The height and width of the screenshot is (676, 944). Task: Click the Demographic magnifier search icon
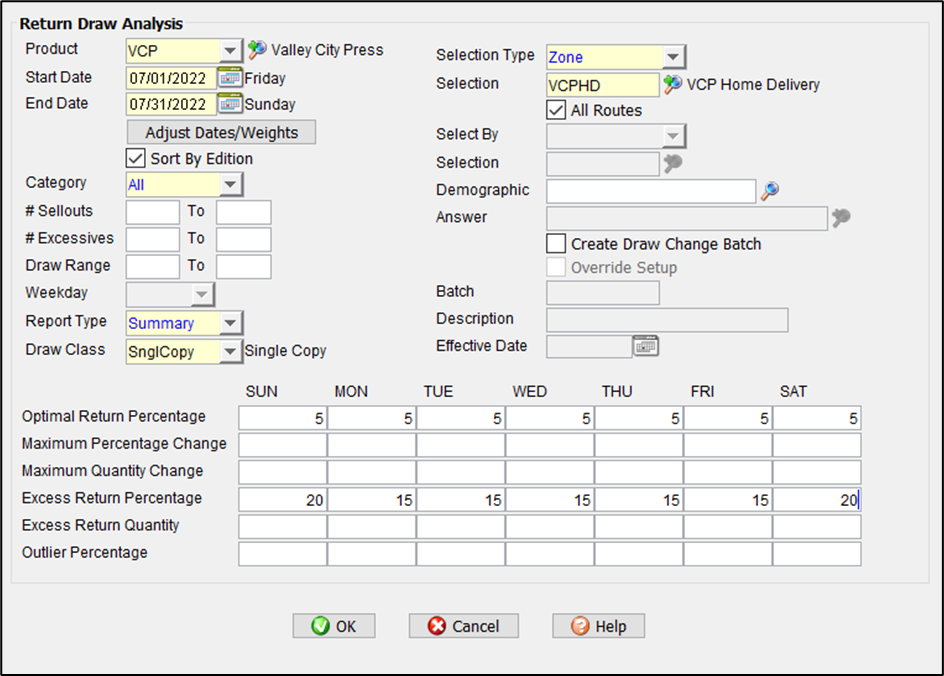(769, 191)
